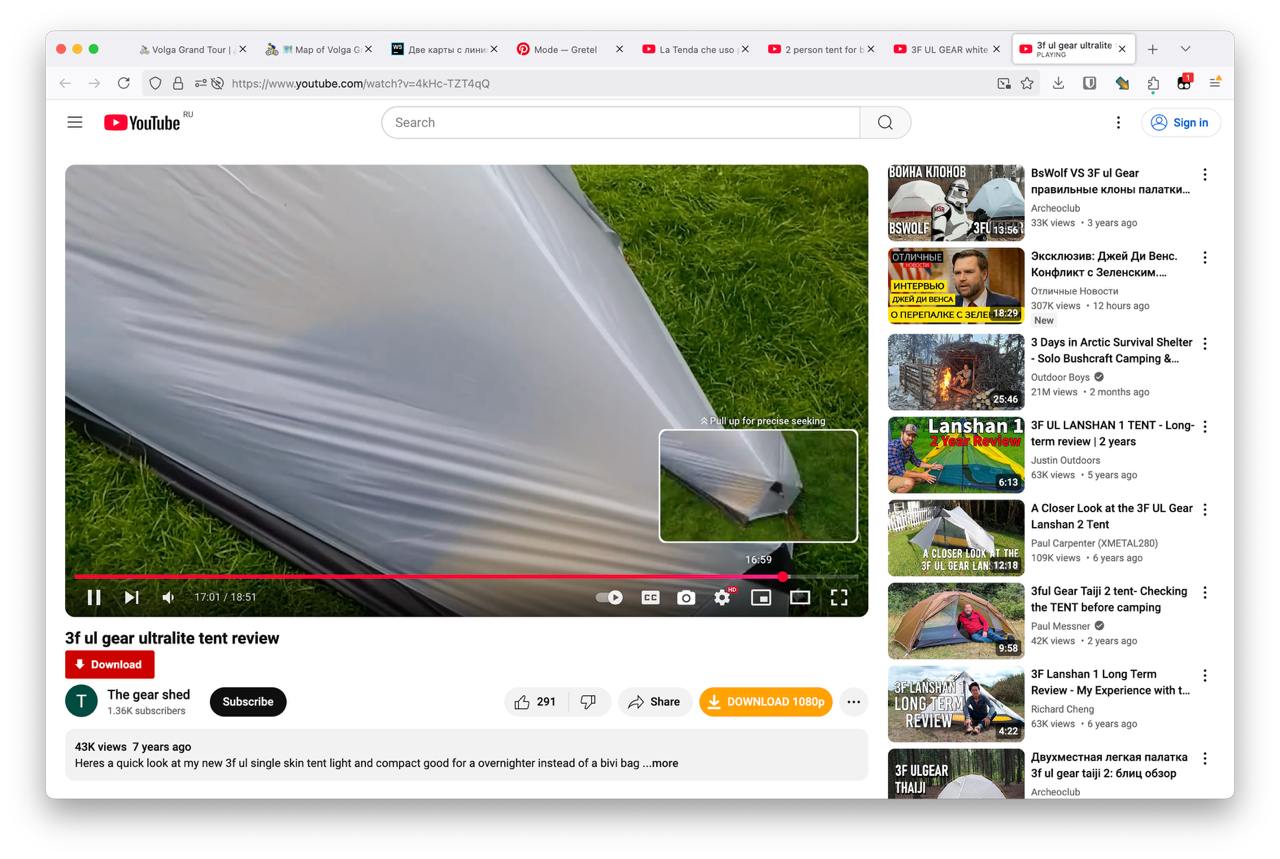Open options for 3ful Gear Taiji 2 video
The height and width of the screenshot is (859, 1280).
(1205, 593)
